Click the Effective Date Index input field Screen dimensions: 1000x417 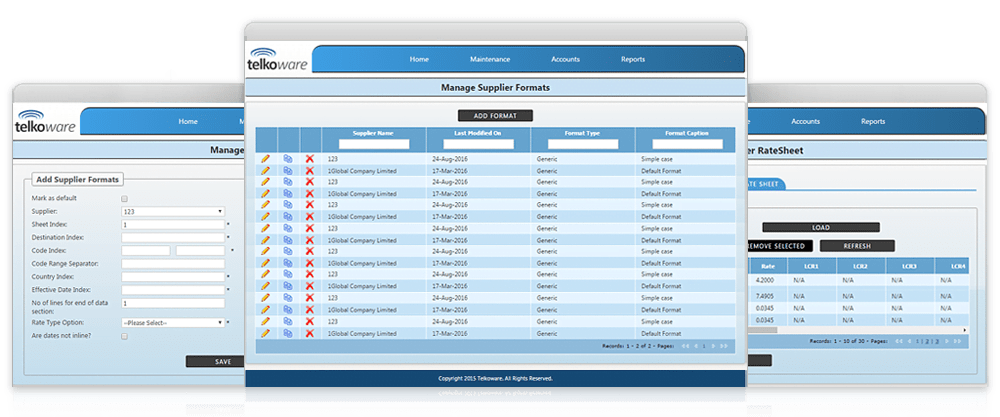[x=173, y=290]
